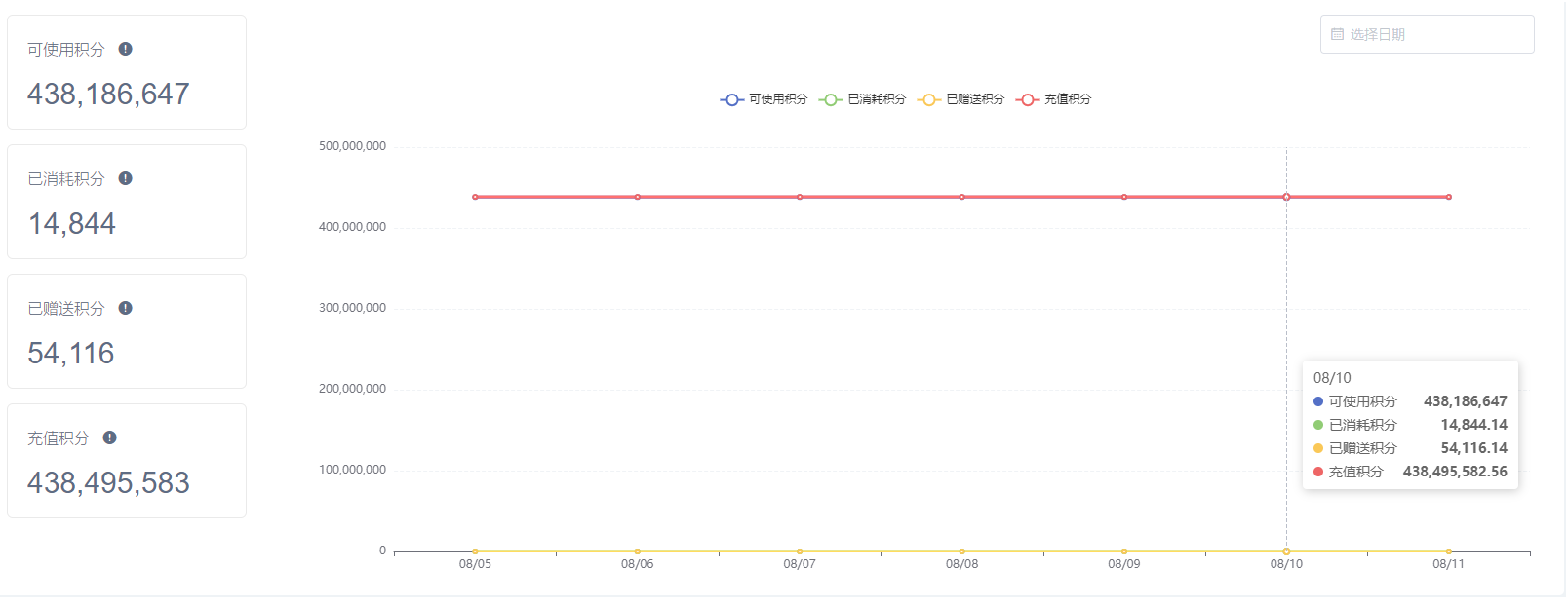Select the 438,186,647 available points card
1568x608 pixels.
127,72
